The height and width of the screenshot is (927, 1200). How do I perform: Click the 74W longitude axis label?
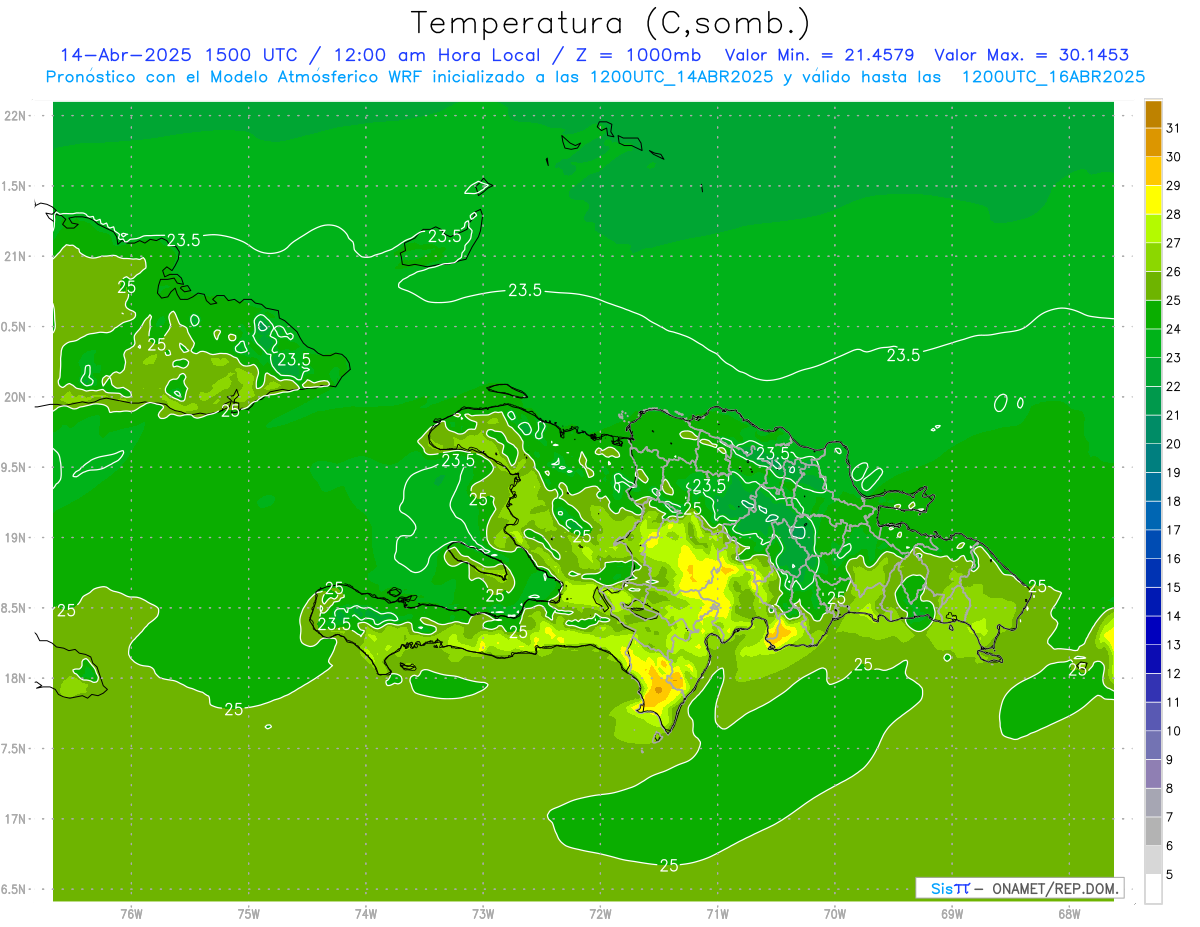click(366, 914)
